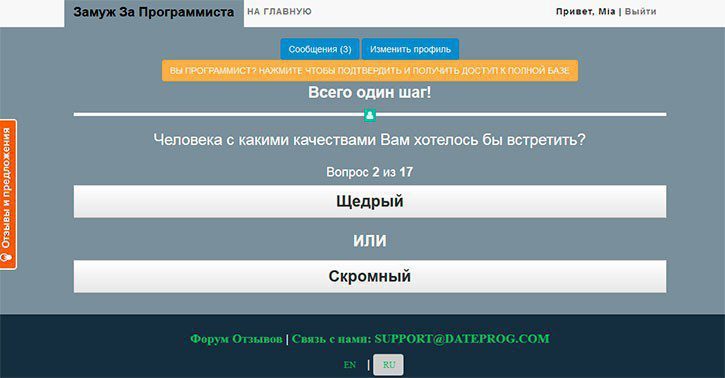This screenshot has height=378, width=725.
Task: Click the Всего один шаг! heading
Action: tap(369, 92)
